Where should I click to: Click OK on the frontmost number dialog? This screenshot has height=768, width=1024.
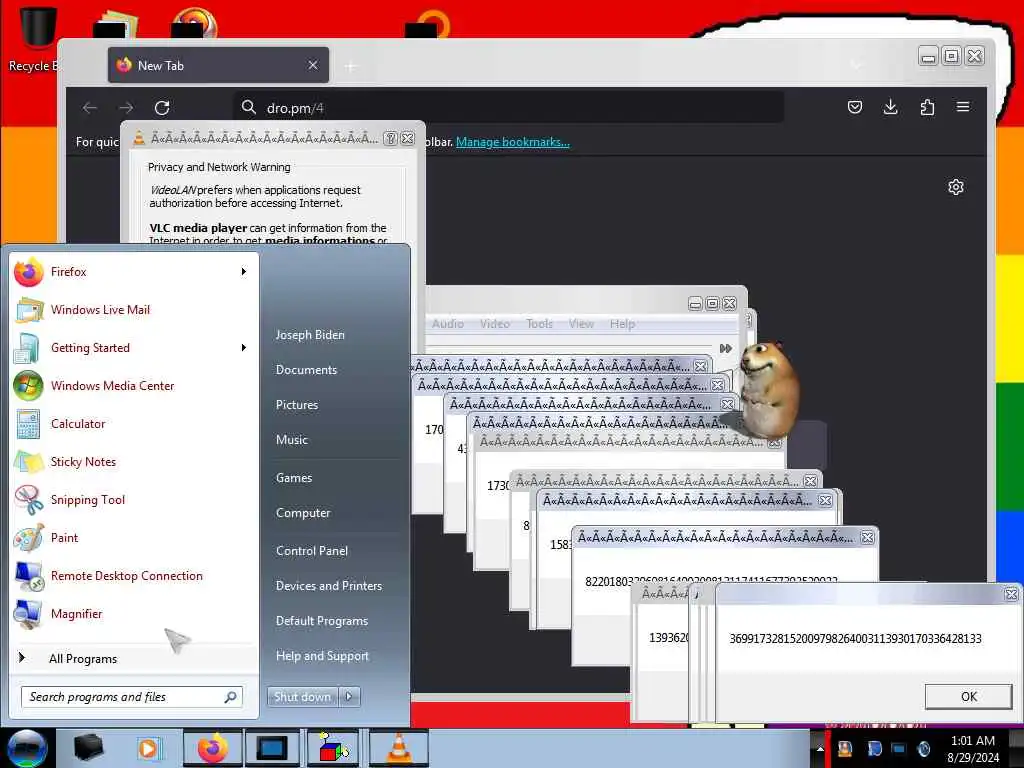(x=968, y=697)
